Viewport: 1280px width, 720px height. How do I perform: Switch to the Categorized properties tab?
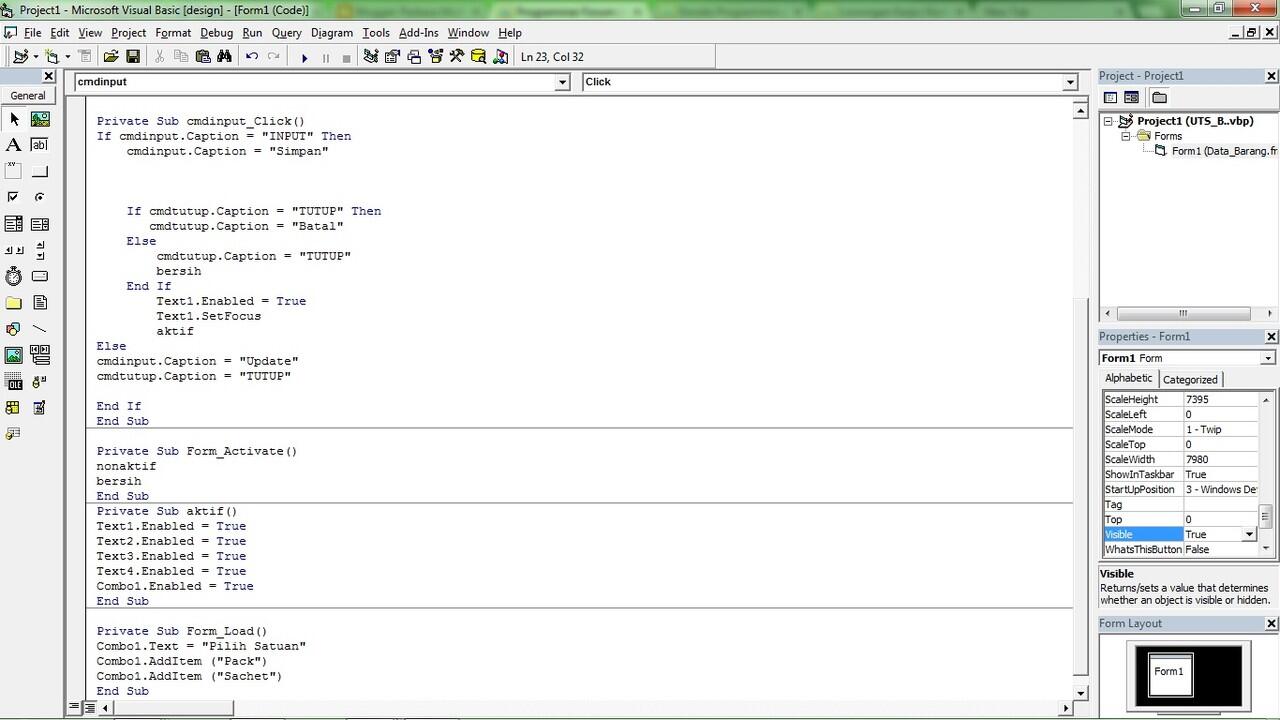[x=1190, y=379]
